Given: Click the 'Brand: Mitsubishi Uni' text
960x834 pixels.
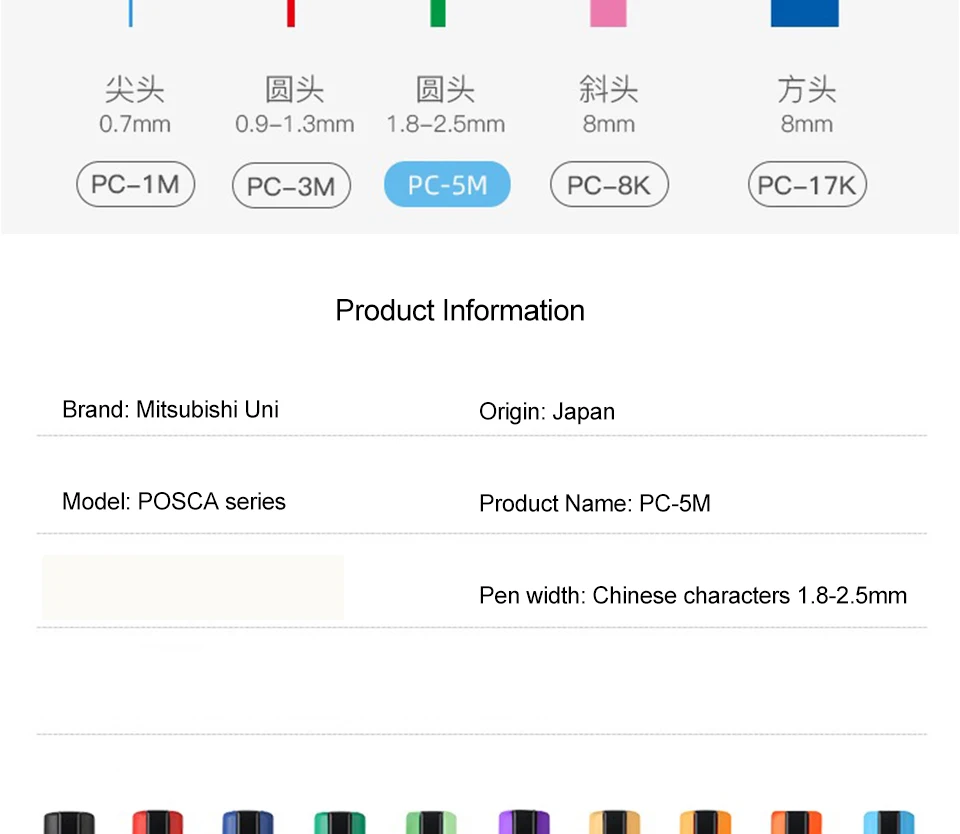Looking at the screenshot, I should (x=170, y=410).
